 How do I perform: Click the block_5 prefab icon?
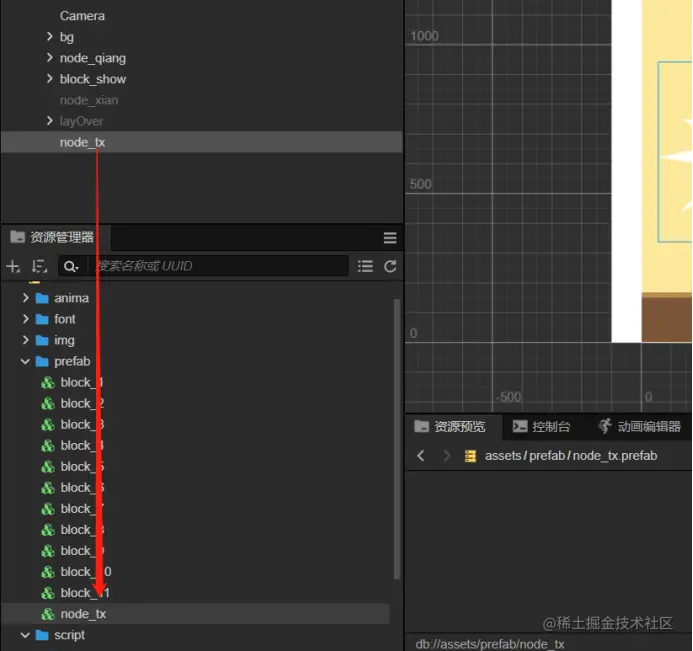point(48,467)
